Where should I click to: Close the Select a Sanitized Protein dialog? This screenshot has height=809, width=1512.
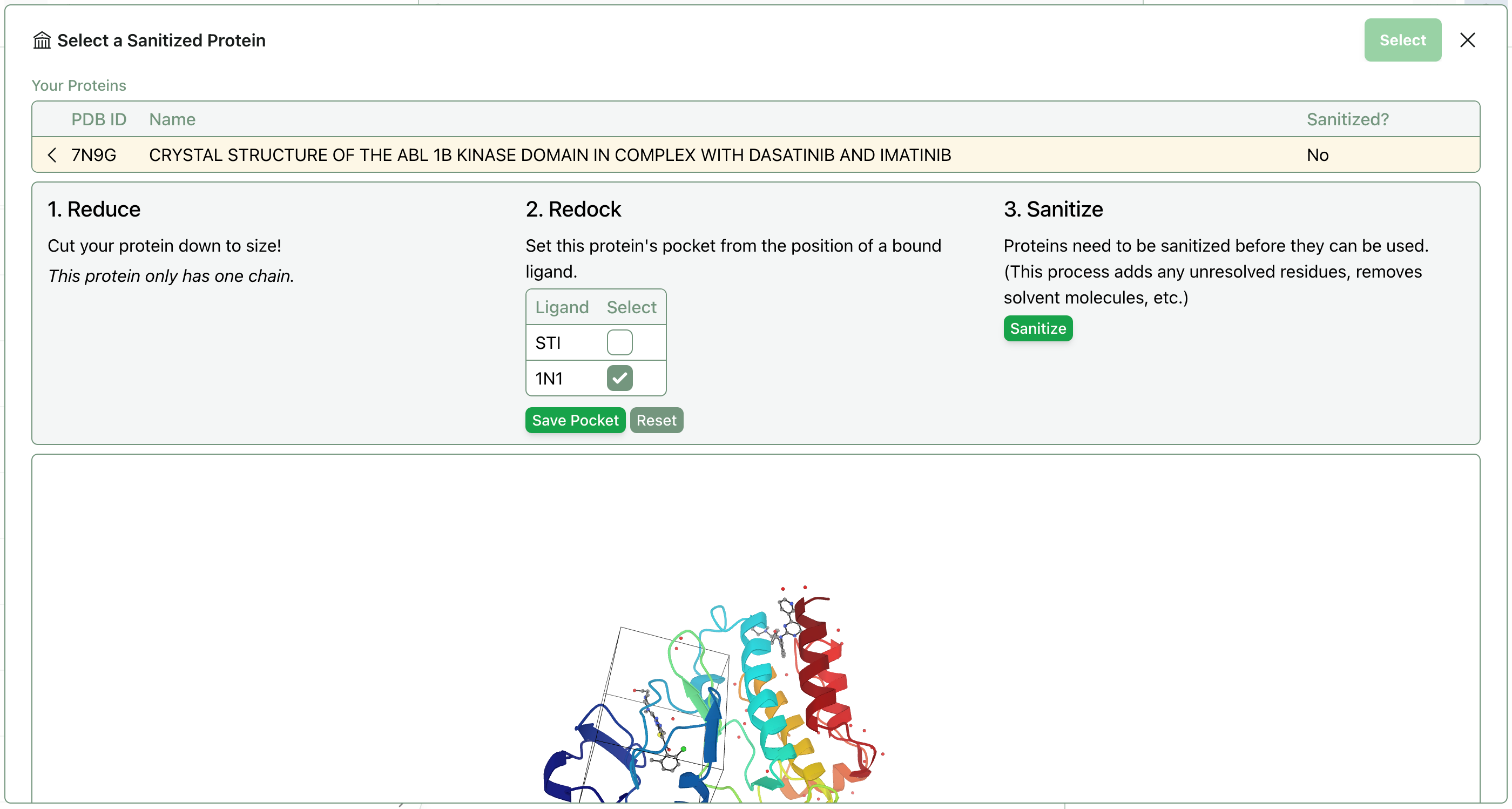[1468, 40]
